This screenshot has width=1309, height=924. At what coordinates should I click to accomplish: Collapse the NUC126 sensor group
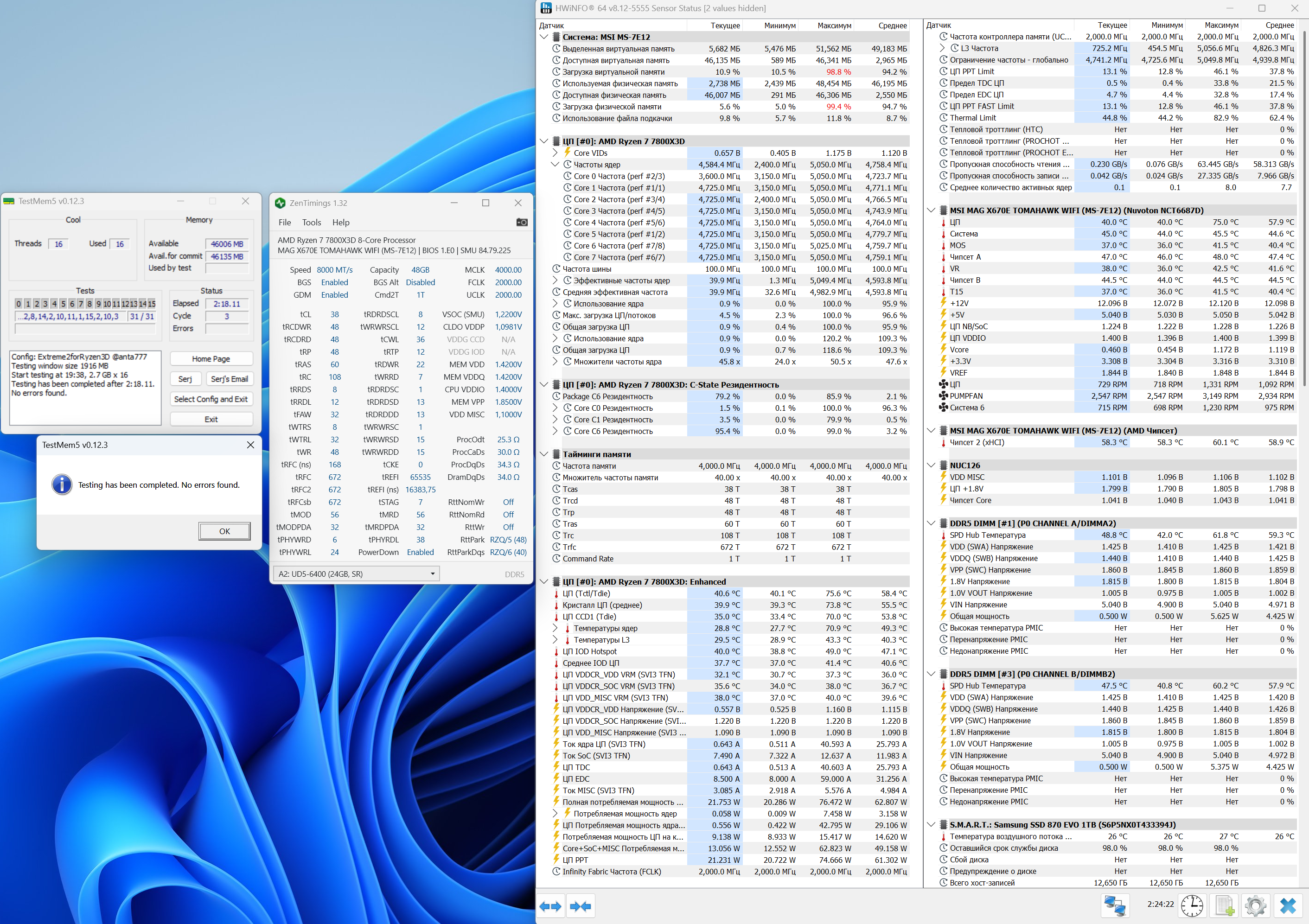pyautogui.click(x=931, y=465)
